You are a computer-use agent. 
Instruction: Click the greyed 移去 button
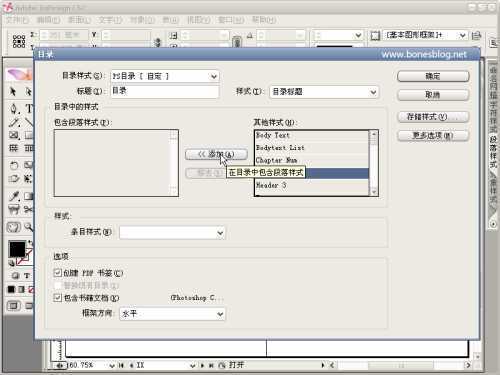point(205,173)
